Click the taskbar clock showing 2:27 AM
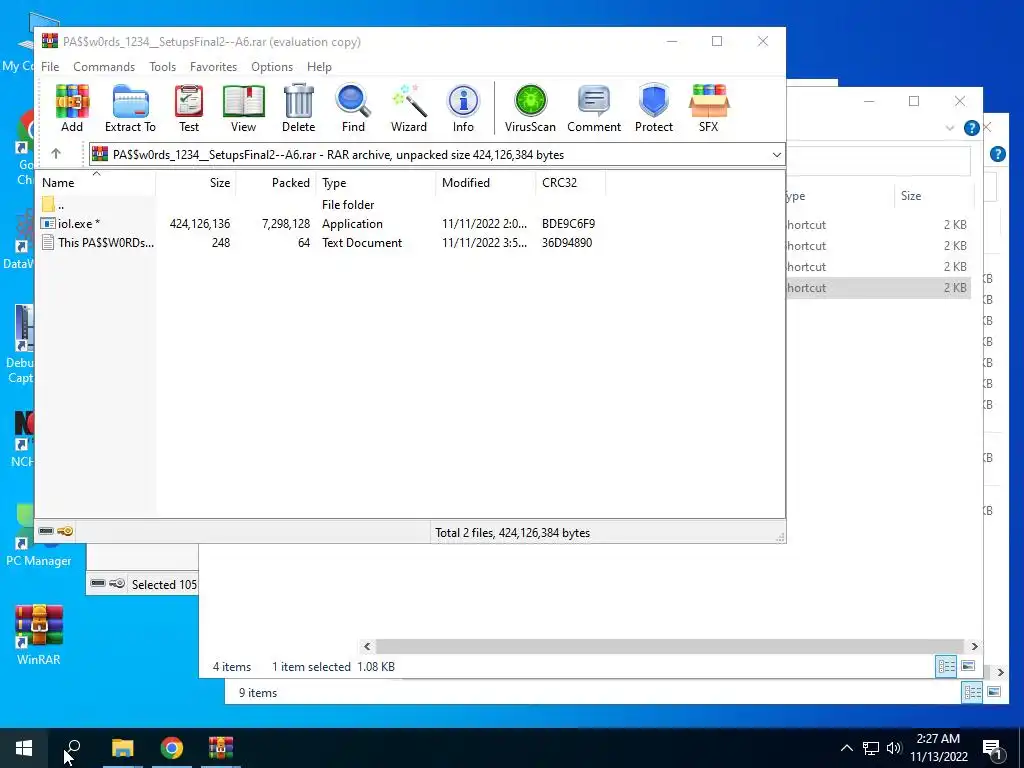 pyautogui.click(x=938, y=748)
